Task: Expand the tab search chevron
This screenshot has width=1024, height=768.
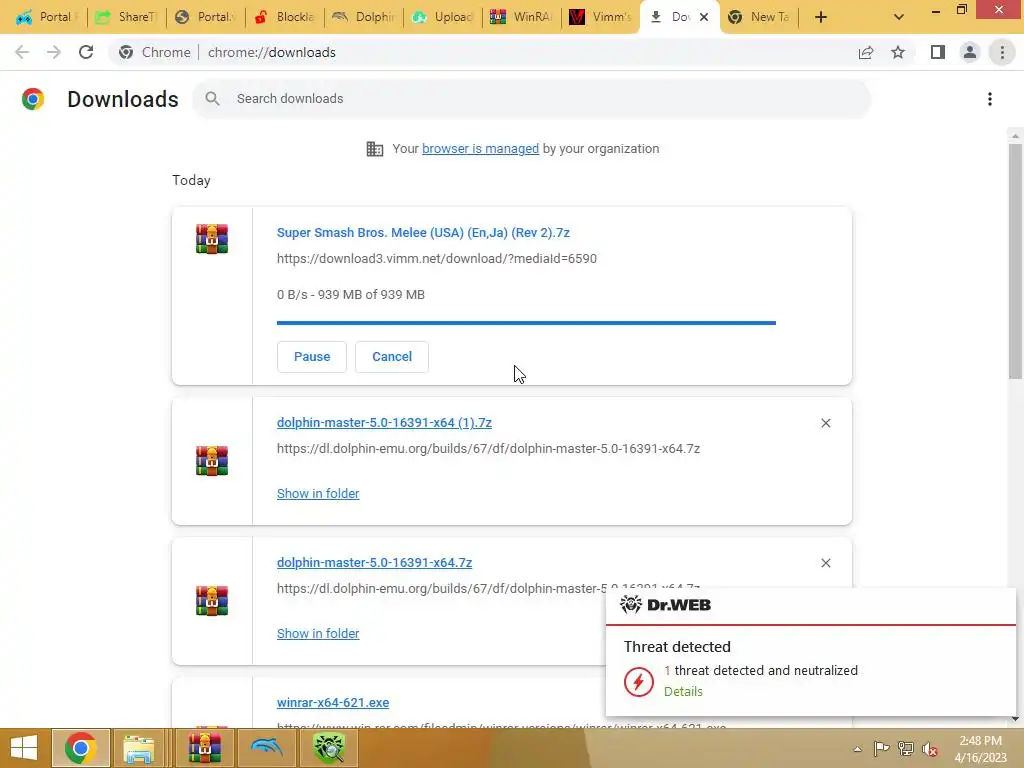Action: [899, 17]
